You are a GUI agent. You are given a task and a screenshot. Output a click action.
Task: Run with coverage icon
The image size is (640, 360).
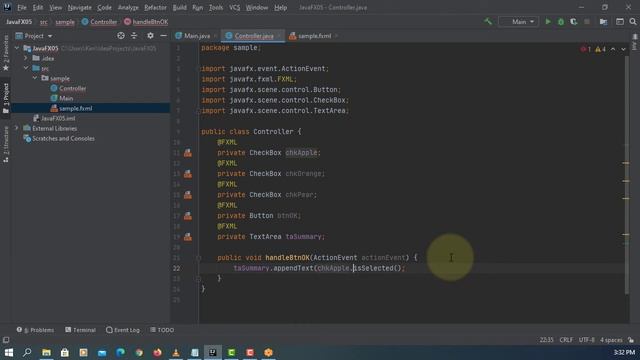pyautogui.click(x=573, y=22)
